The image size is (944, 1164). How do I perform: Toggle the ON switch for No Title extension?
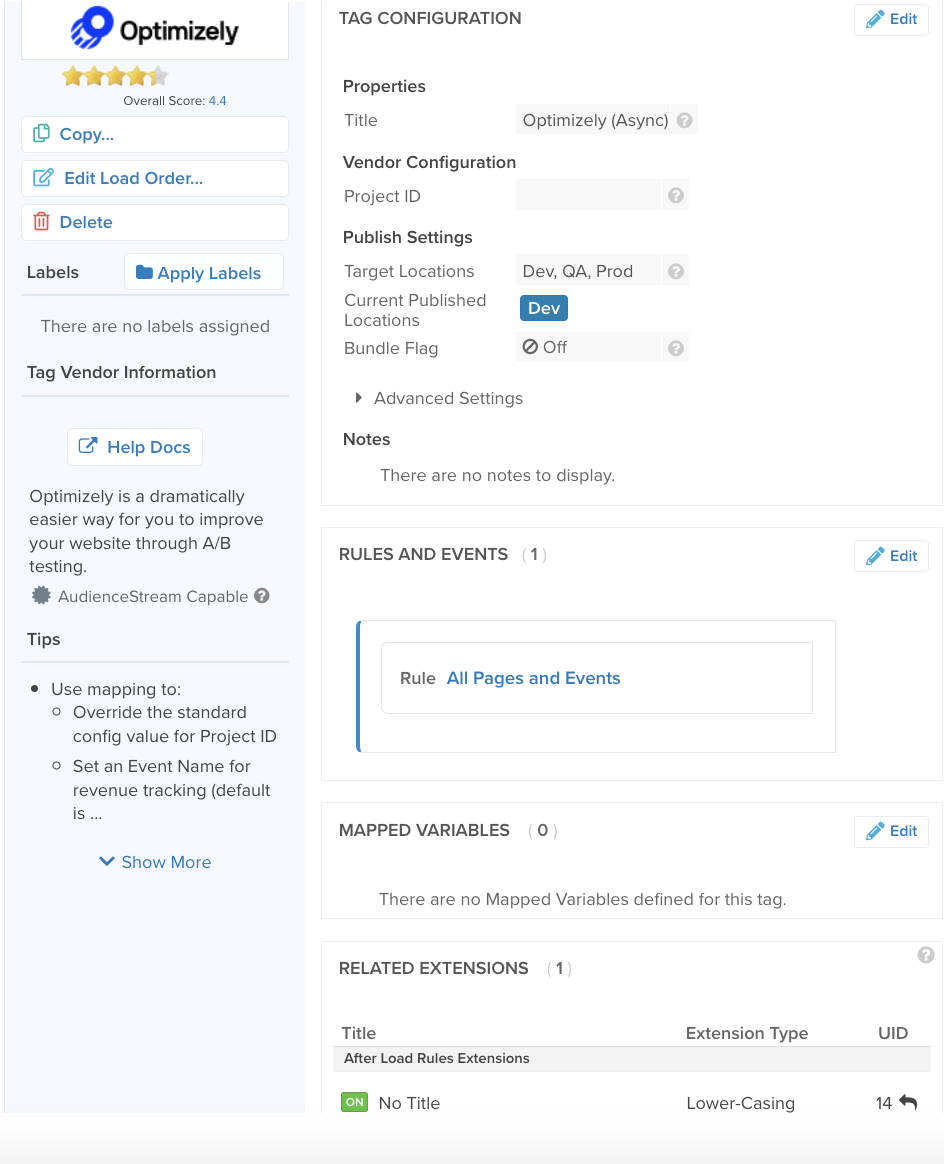(x=355, y=1102)
